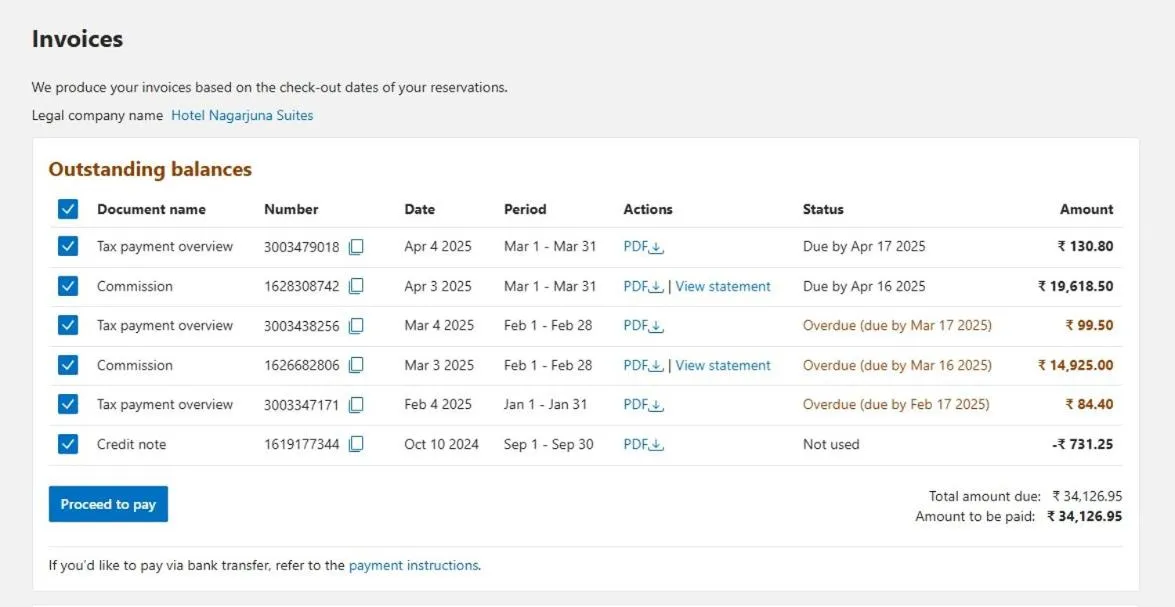Copy invoice number 3003438256
Image resolution: width=1175 pixels, height=607 pixels.
[356, 326]
